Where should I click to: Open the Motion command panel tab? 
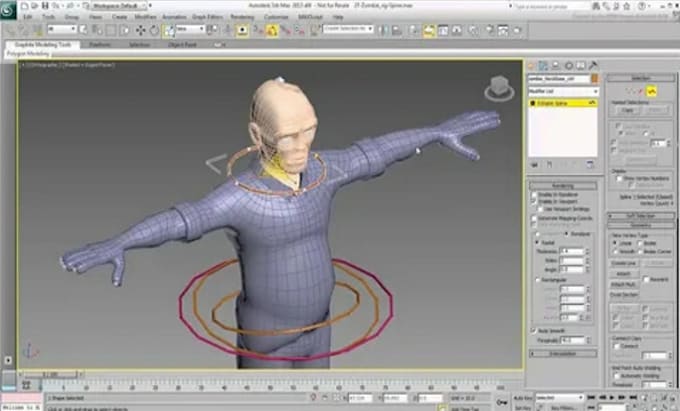coord(568,65)
